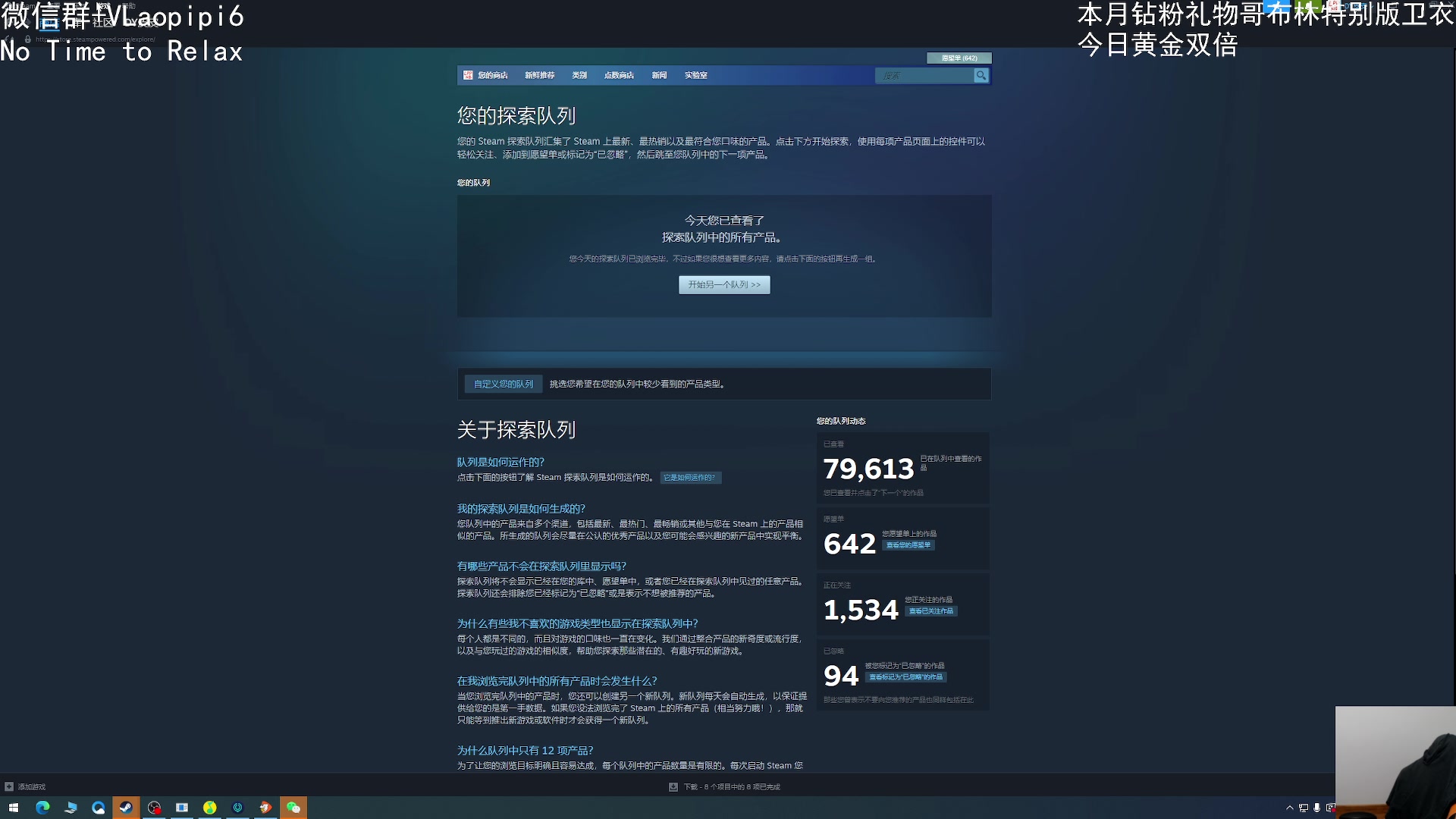Screen dimensions: 1456x819
Task: Click the 642 wishlist count
Action: click(849, 544)
